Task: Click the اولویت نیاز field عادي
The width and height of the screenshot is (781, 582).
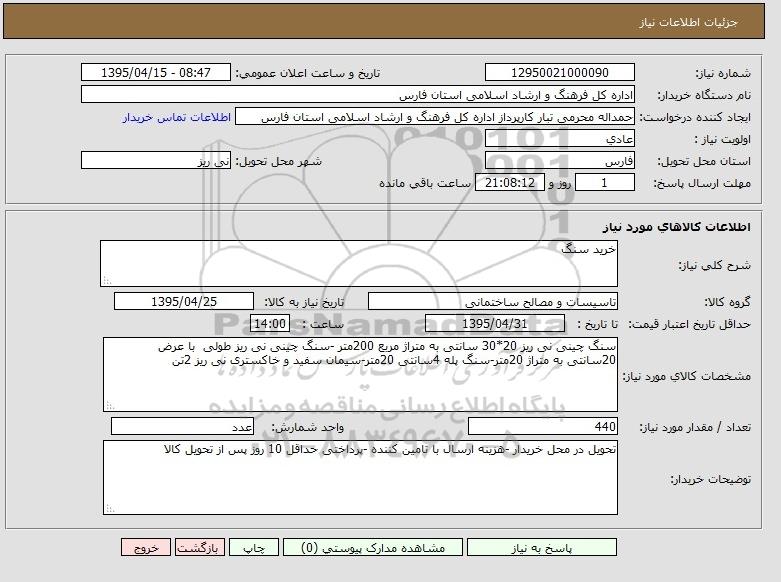Action: click(x=560, y=139)
